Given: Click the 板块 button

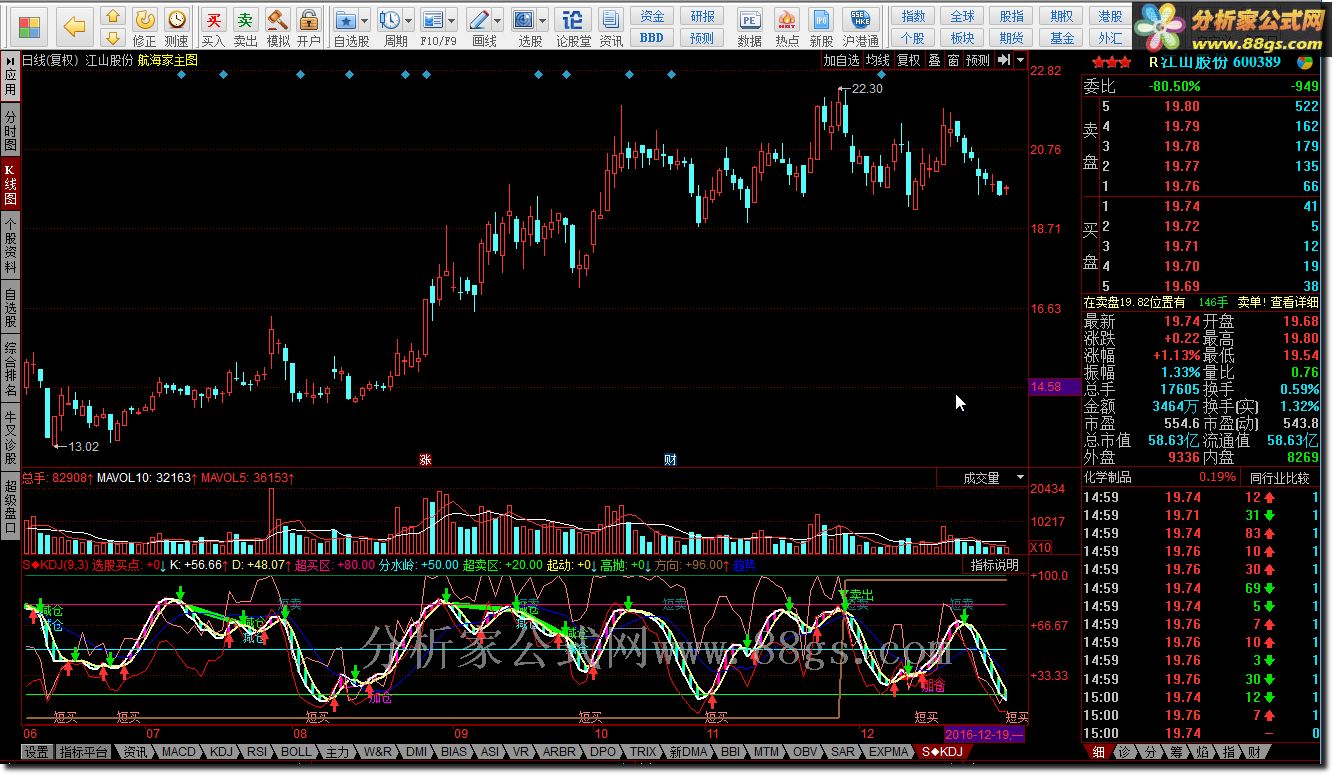Looking at the screenshot, I should pos(962,38).
